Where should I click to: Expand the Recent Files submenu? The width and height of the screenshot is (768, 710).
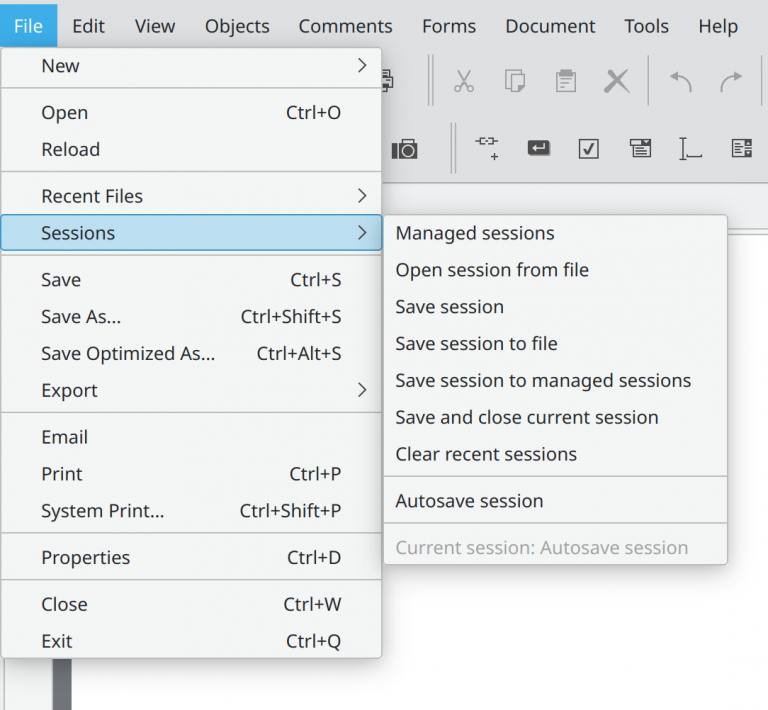pyautogui.click(x=190, y=196)
